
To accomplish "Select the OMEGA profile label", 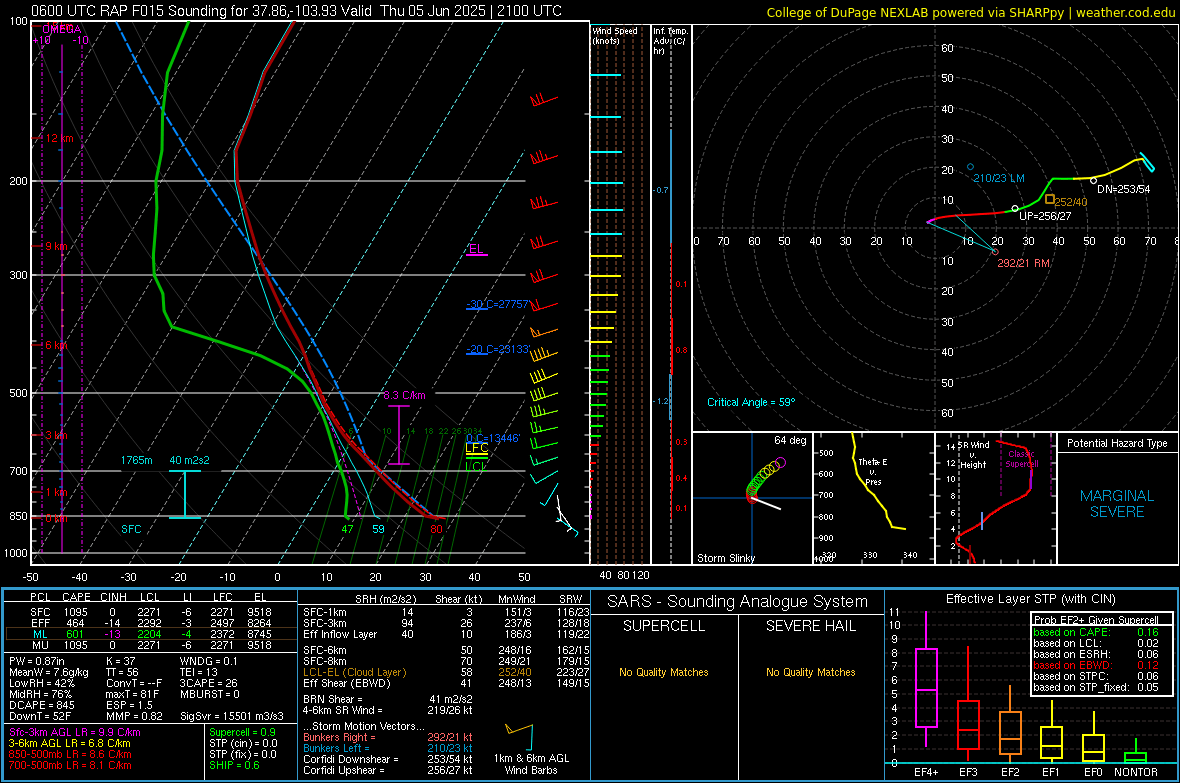I will pos(62,29).
